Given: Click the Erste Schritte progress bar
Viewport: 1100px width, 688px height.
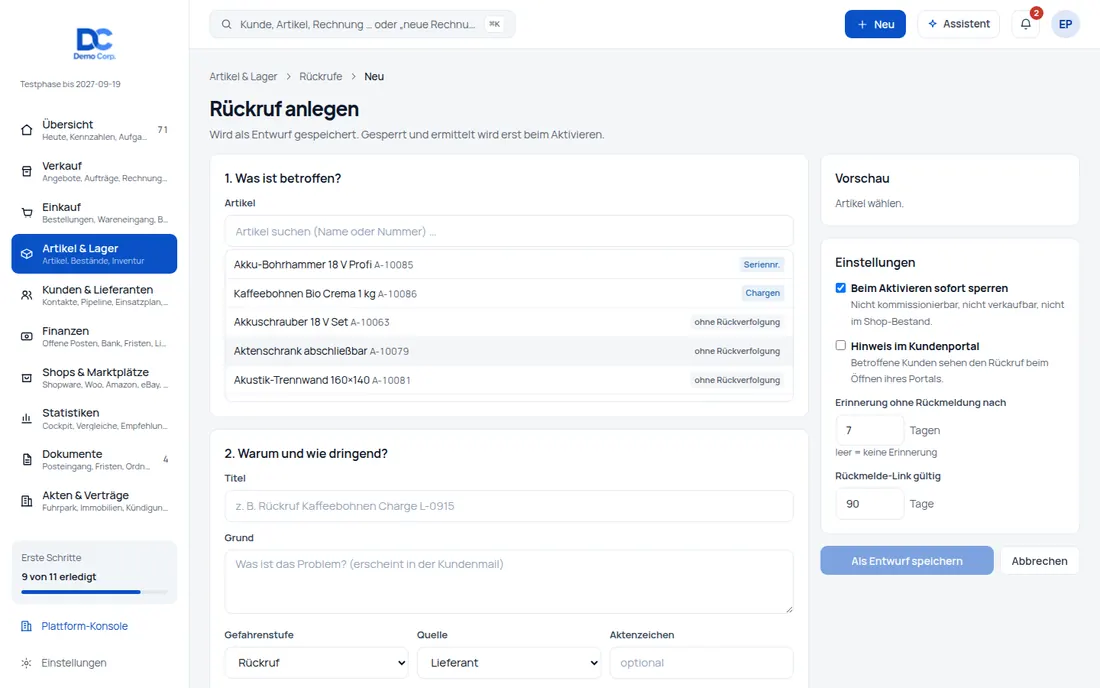Looking at the screenshot, I should 94,592.
